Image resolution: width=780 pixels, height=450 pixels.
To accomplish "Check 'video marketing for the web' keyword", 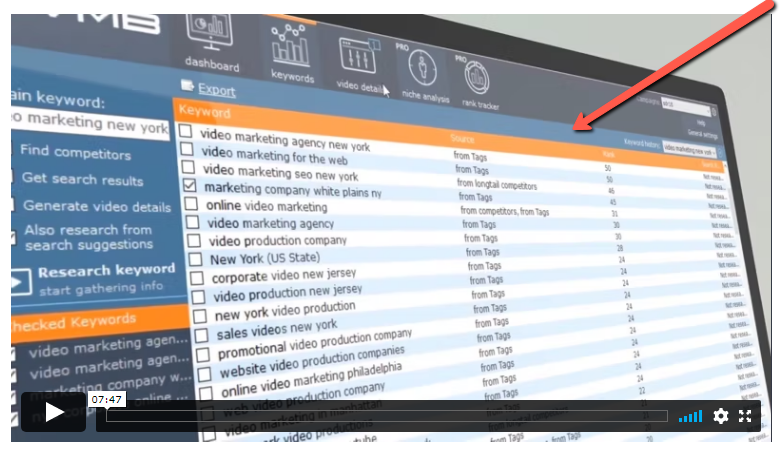I will 187,149.
